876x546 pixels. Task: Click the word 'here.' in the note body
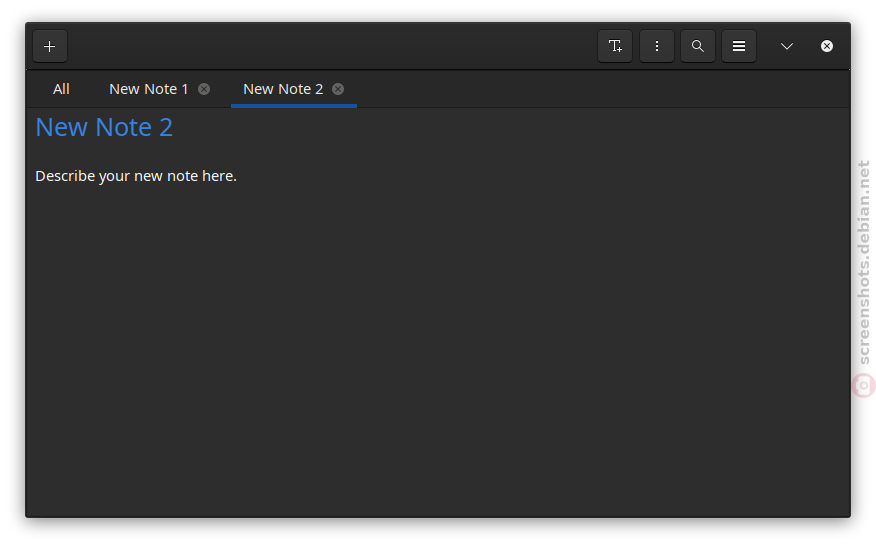point(219,176)
